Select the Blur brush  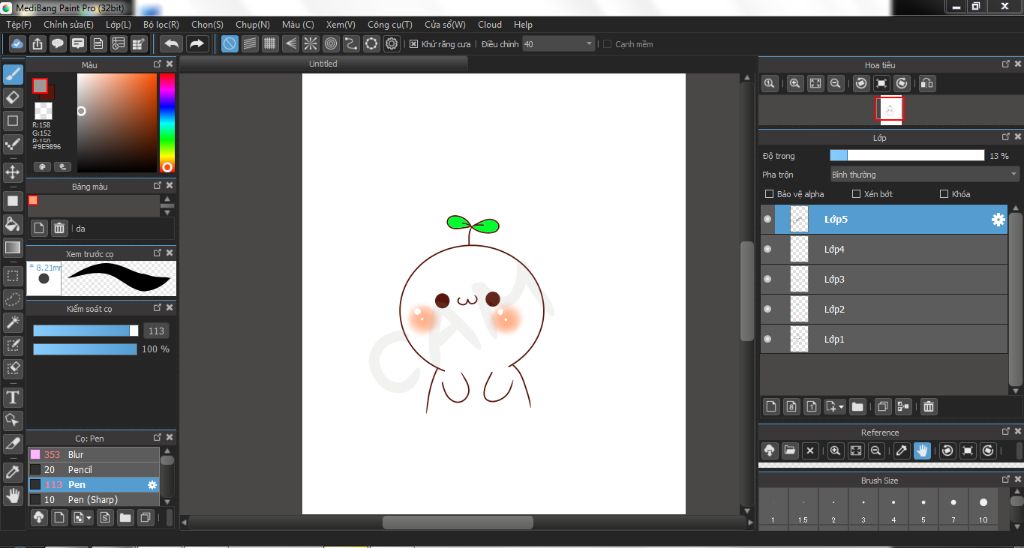(94, 454)
